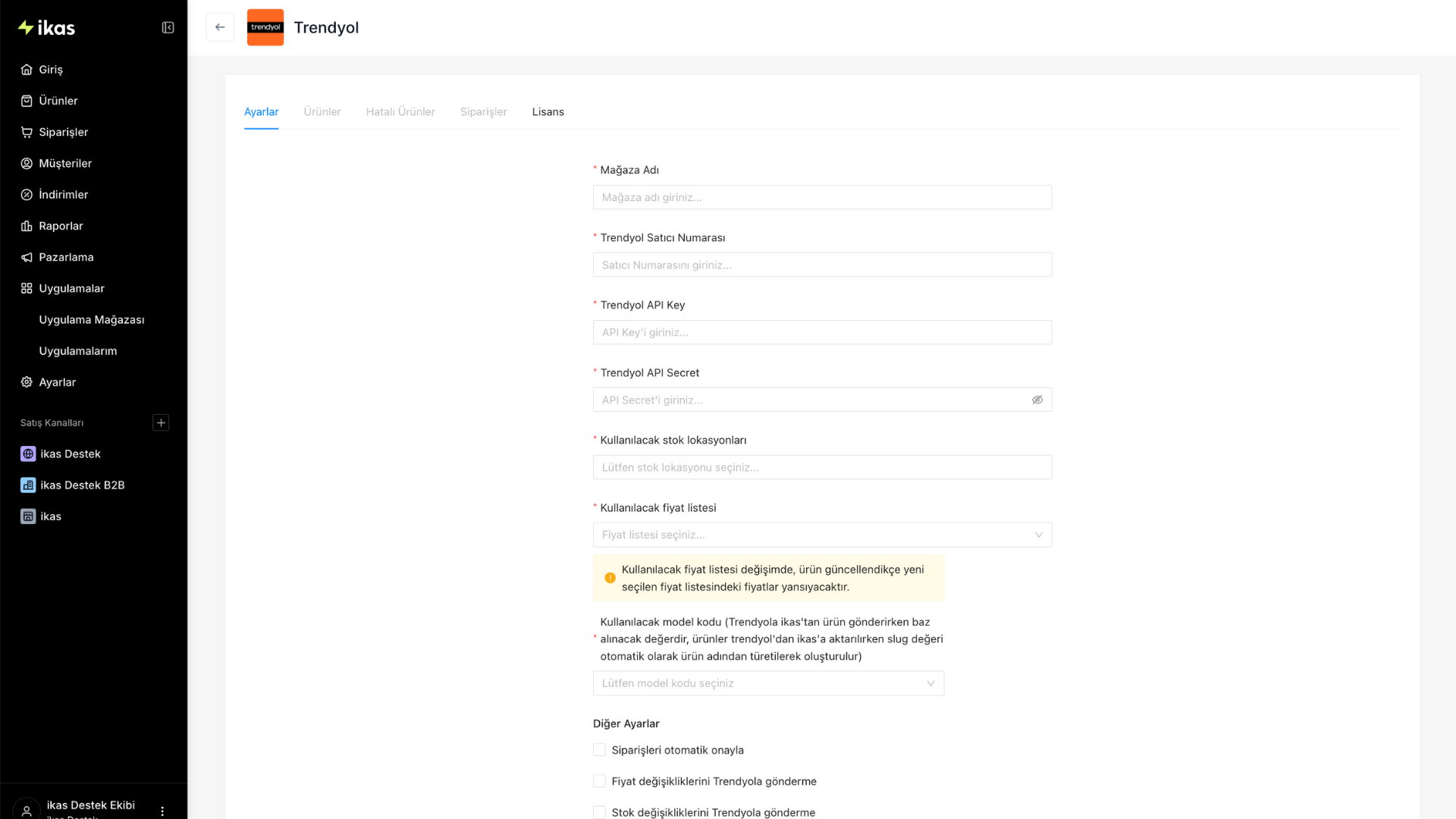Click the Satış Kanalları section label
This screenshot has height=819, width=1456.
coord(52,423)
